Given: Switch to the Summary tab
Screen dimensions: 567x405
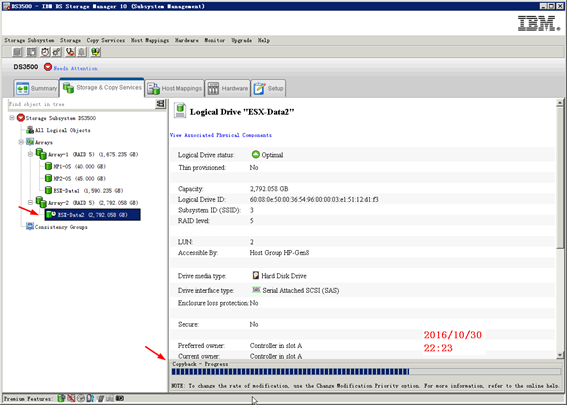Looking at the screenshot, I should point(37,88).
